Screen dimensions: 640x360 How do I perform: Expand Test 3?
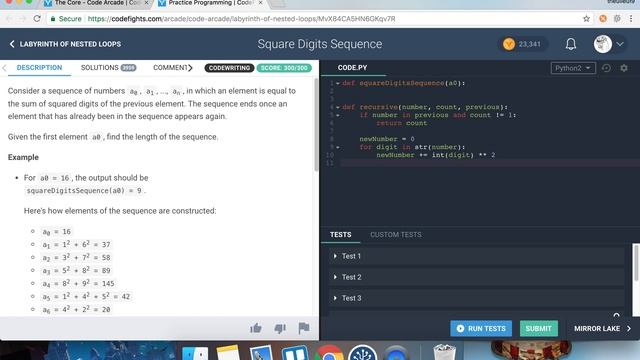(476, 298)
